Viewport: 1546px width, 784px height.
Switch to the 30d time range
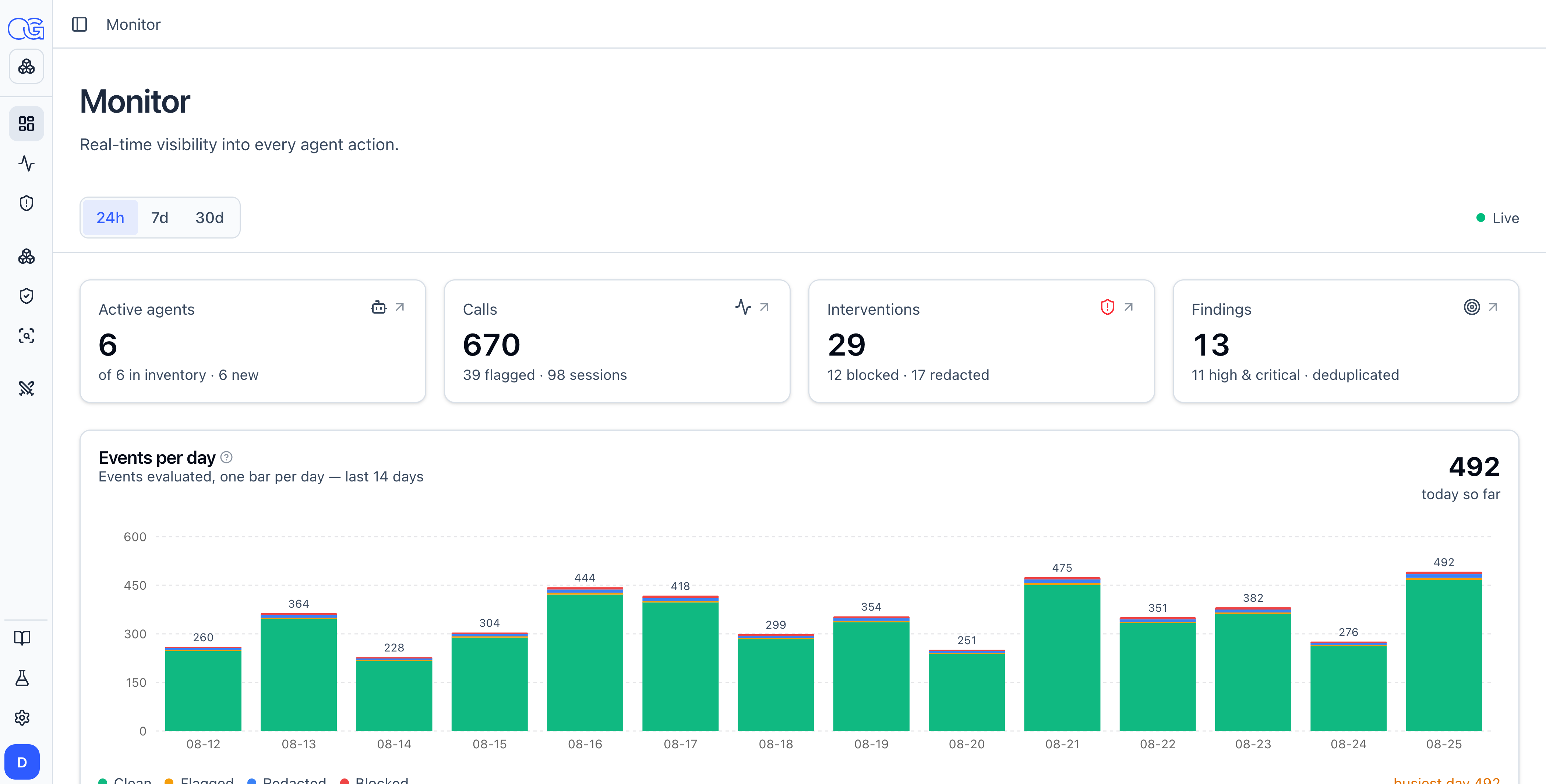click(x=209, y=217)
